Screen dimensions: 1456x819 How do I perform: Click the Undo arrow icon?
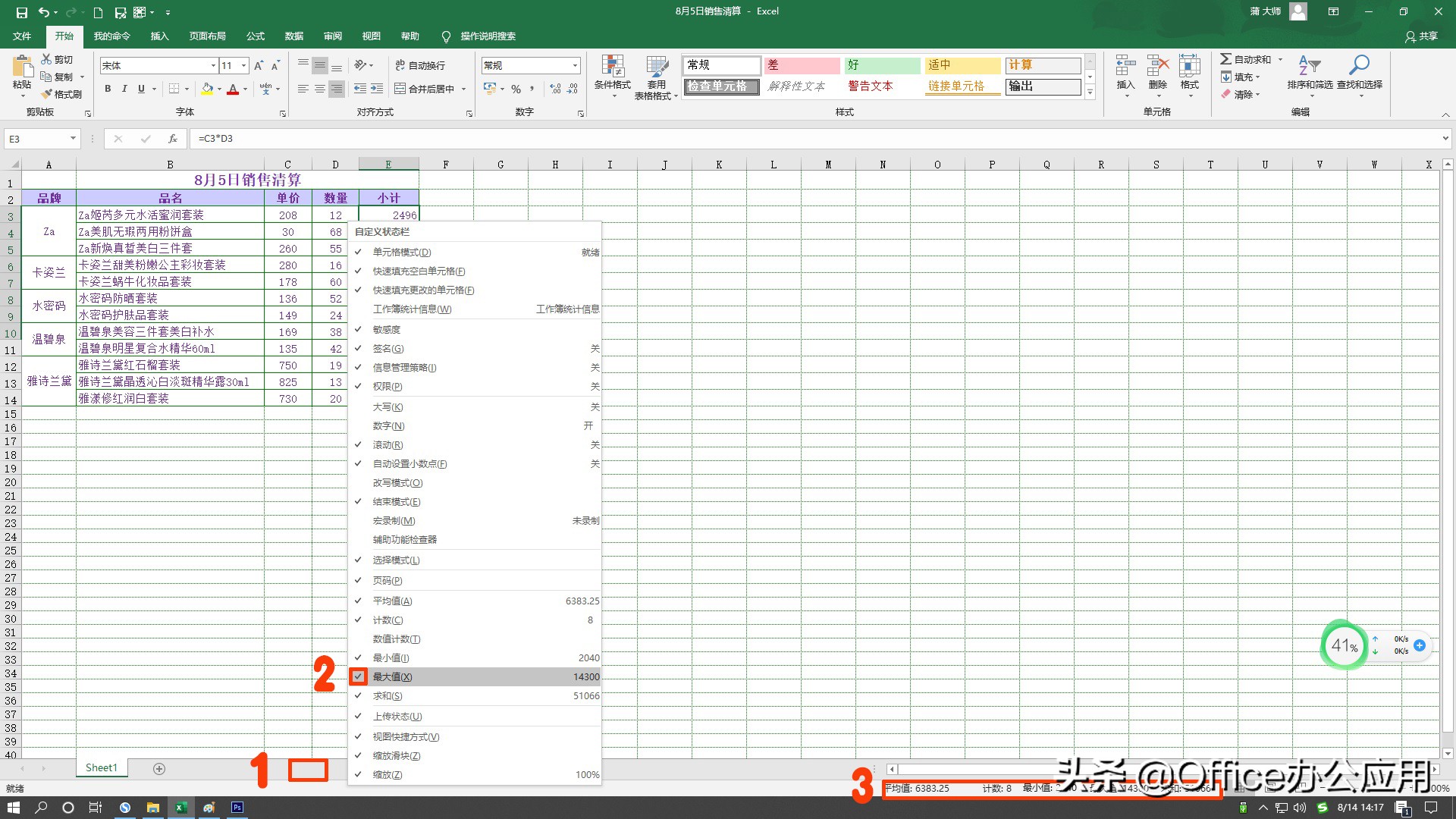coord(44,12)
